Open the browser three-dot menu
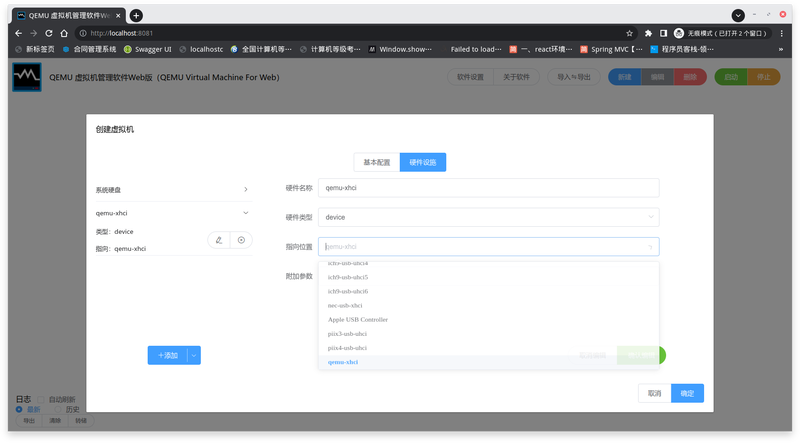 coord(782,33)
